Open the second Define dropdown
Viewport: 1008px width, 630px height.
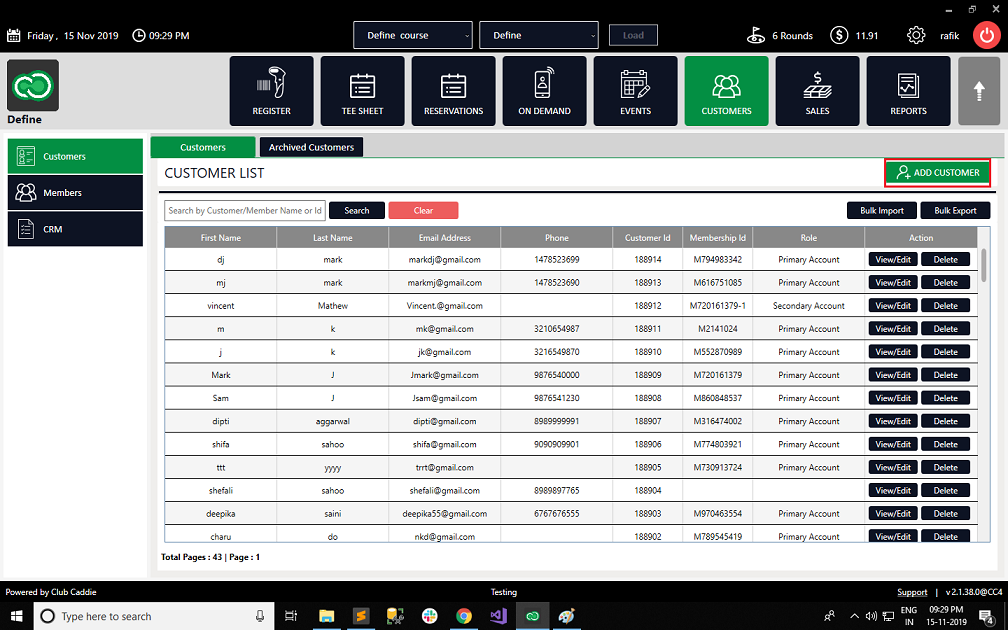point(539,35)
